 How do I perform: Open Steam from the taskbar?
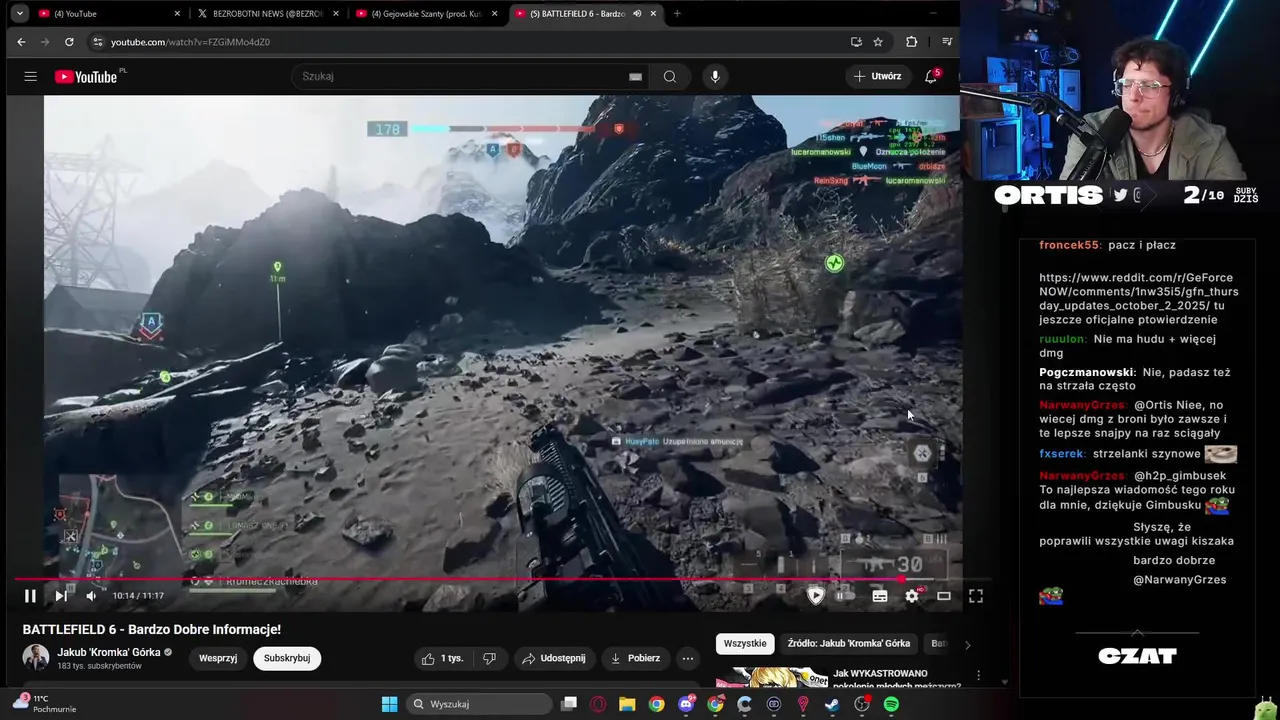click(x=832, y=704)
